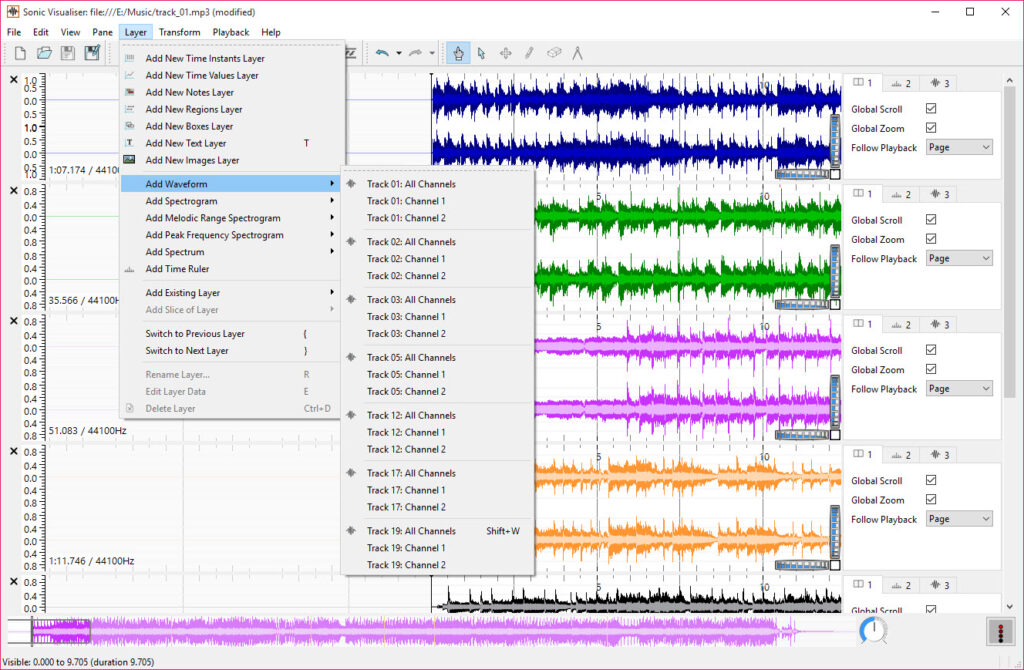Choose Switch to Next Layer
This screenshot has height=670, width=1024.
[x=231, y=351]
